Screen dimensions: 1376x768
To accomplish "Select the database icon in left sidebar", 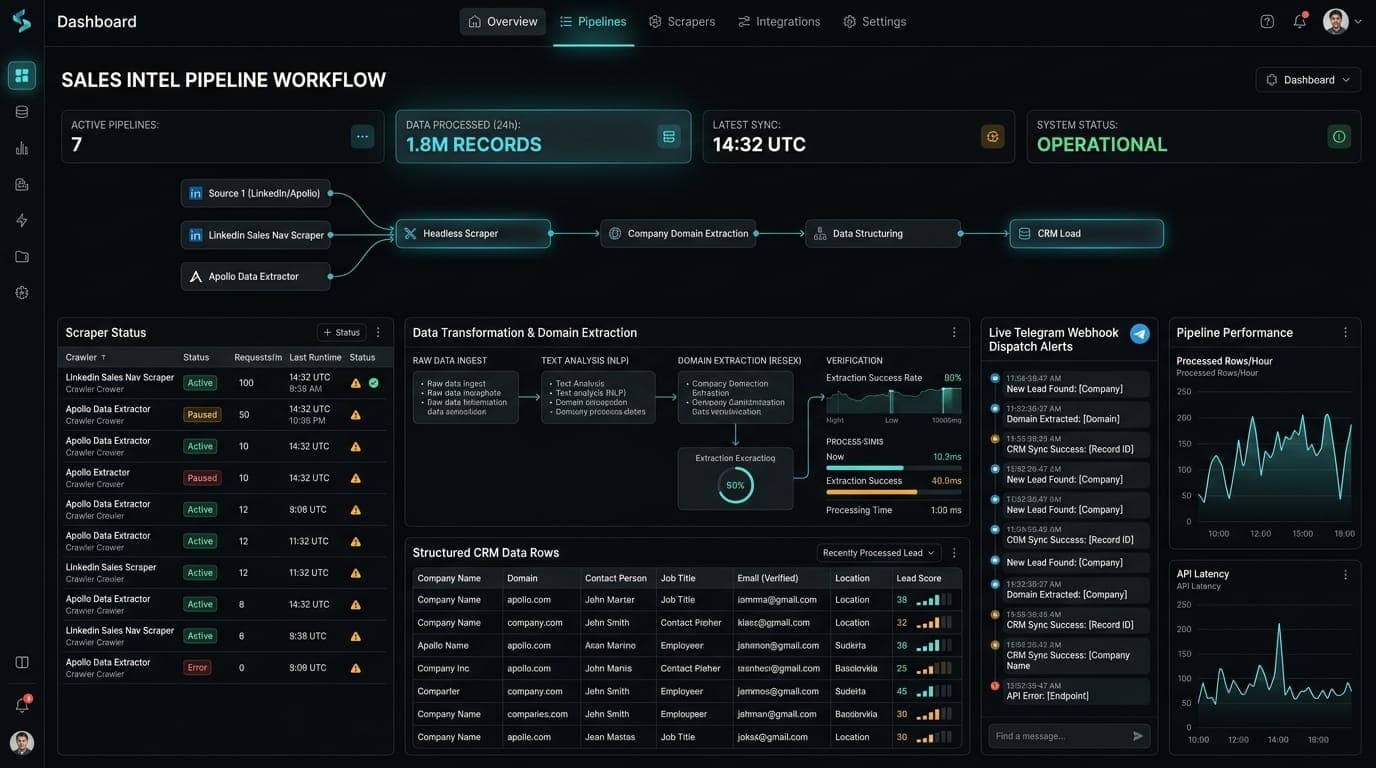I will (22, 112).
